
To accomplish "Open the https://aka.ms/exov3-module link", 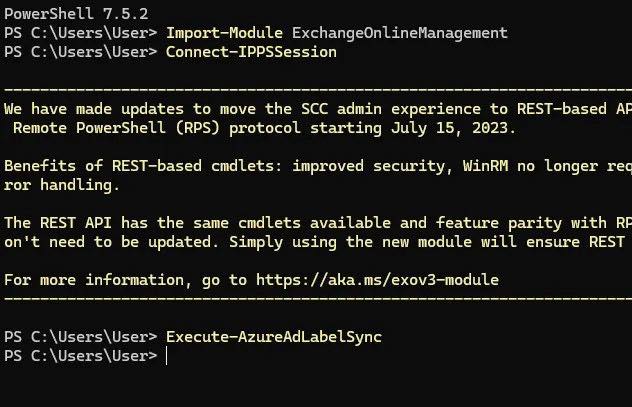I will pos(377,280).
